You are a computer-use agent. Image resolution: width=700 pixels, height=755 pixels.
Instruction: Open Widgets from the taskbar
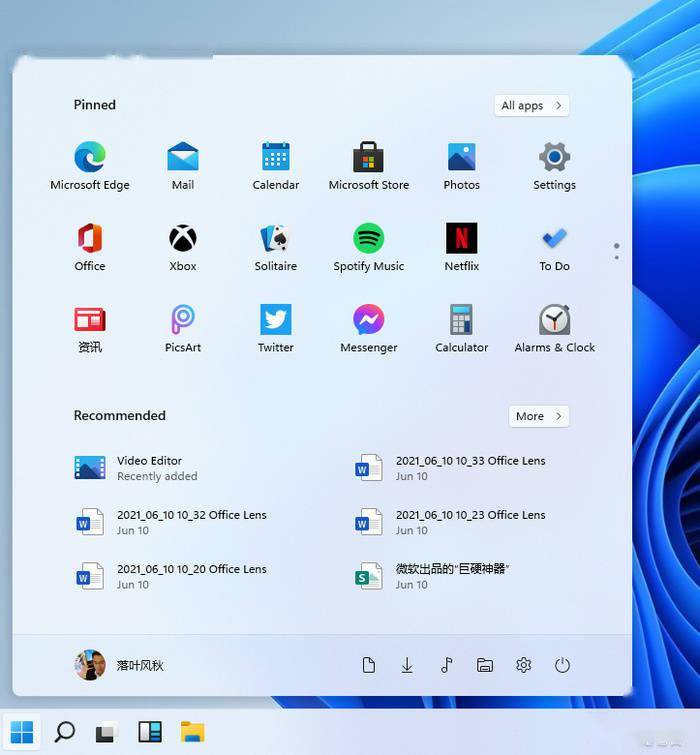click(150, 732)
